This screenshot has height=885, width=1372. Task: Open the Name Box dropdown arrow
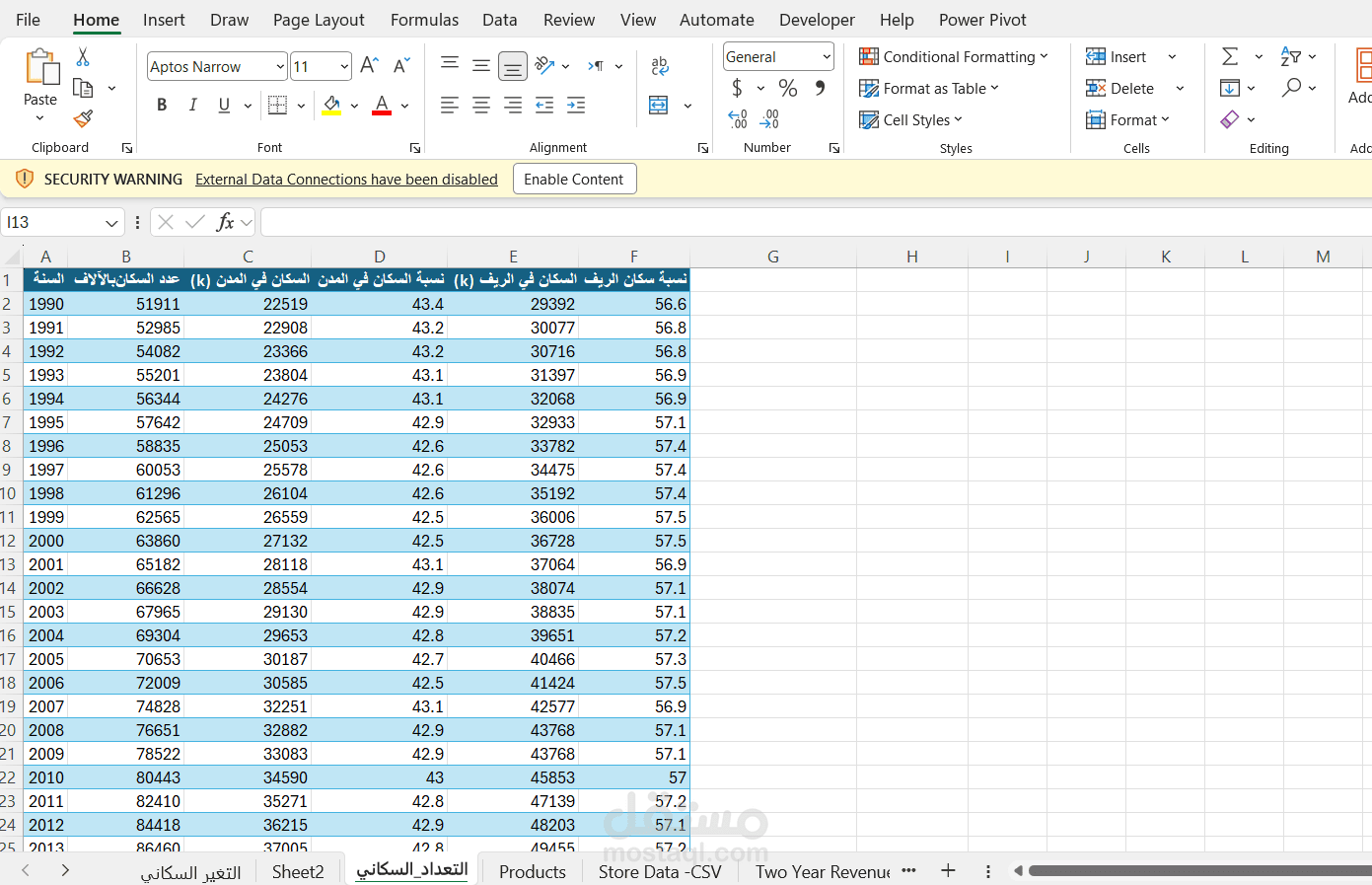111,222
